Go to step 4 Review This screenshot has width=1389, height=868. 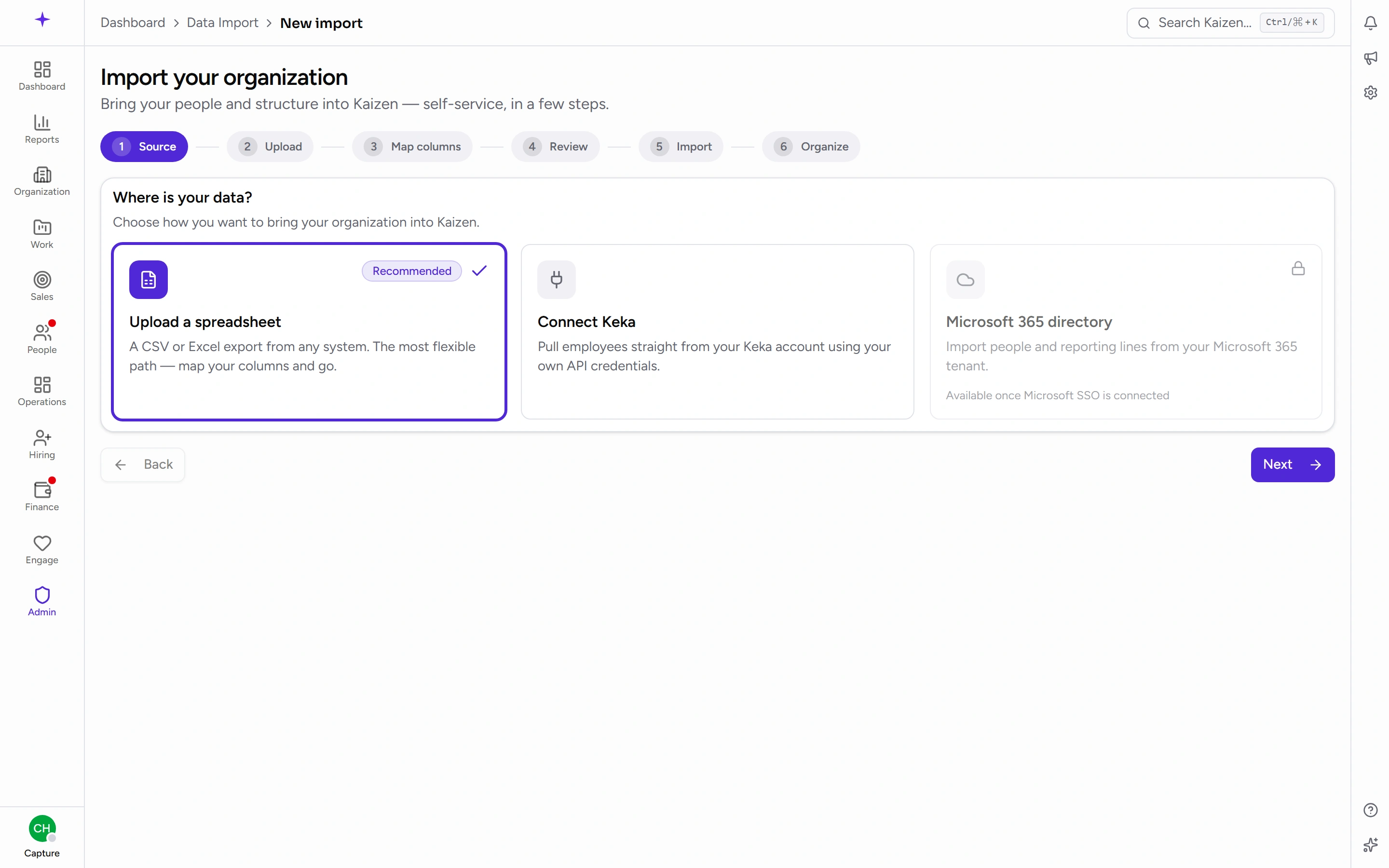[x=555, y=147]
